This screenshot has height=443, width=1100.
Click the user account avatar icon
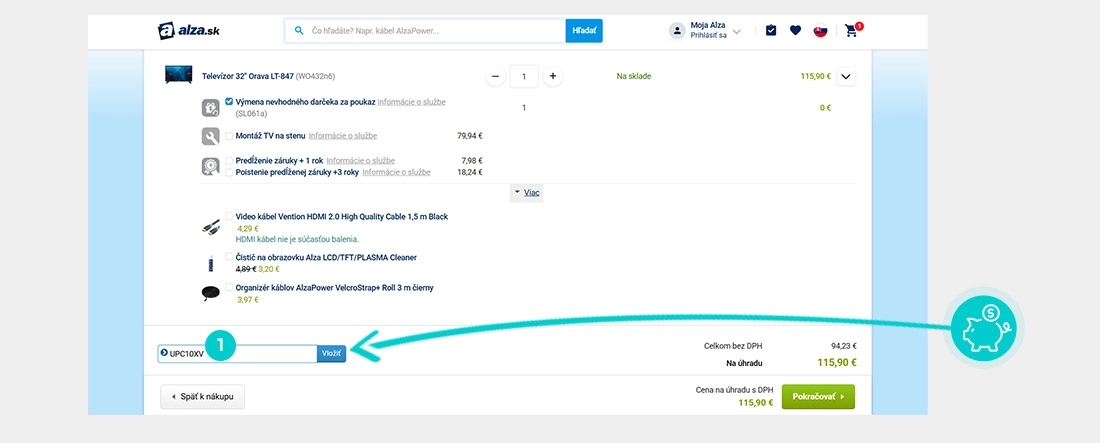click(678, 31)
